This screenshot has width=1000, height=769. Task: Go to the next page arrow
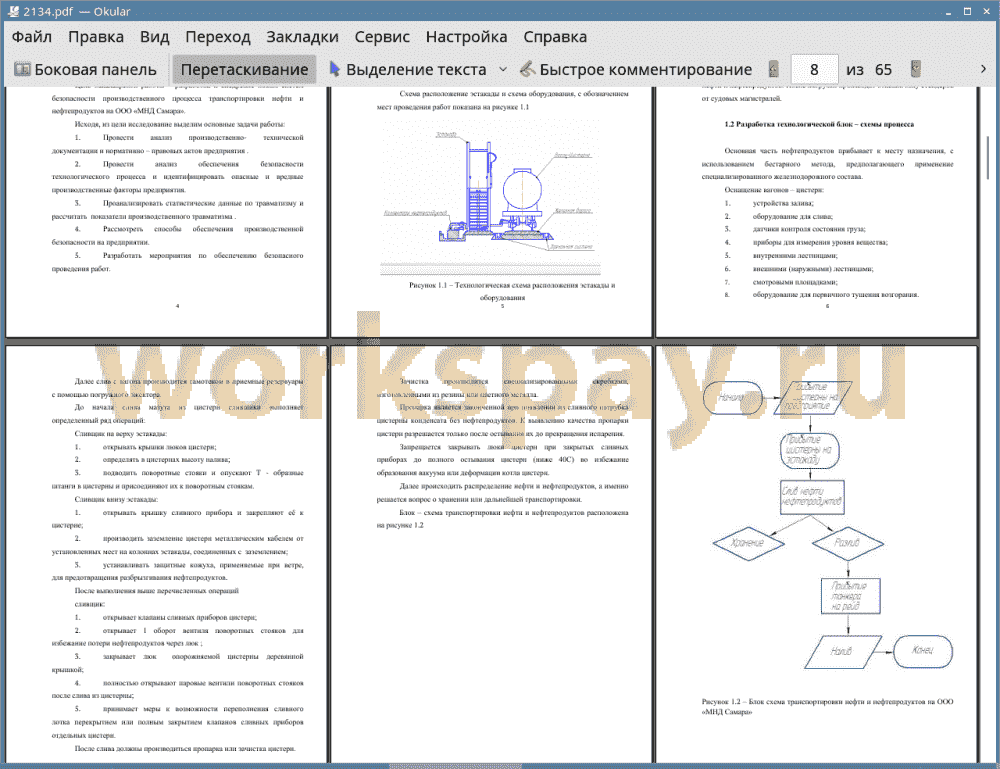tap(916, 69)
